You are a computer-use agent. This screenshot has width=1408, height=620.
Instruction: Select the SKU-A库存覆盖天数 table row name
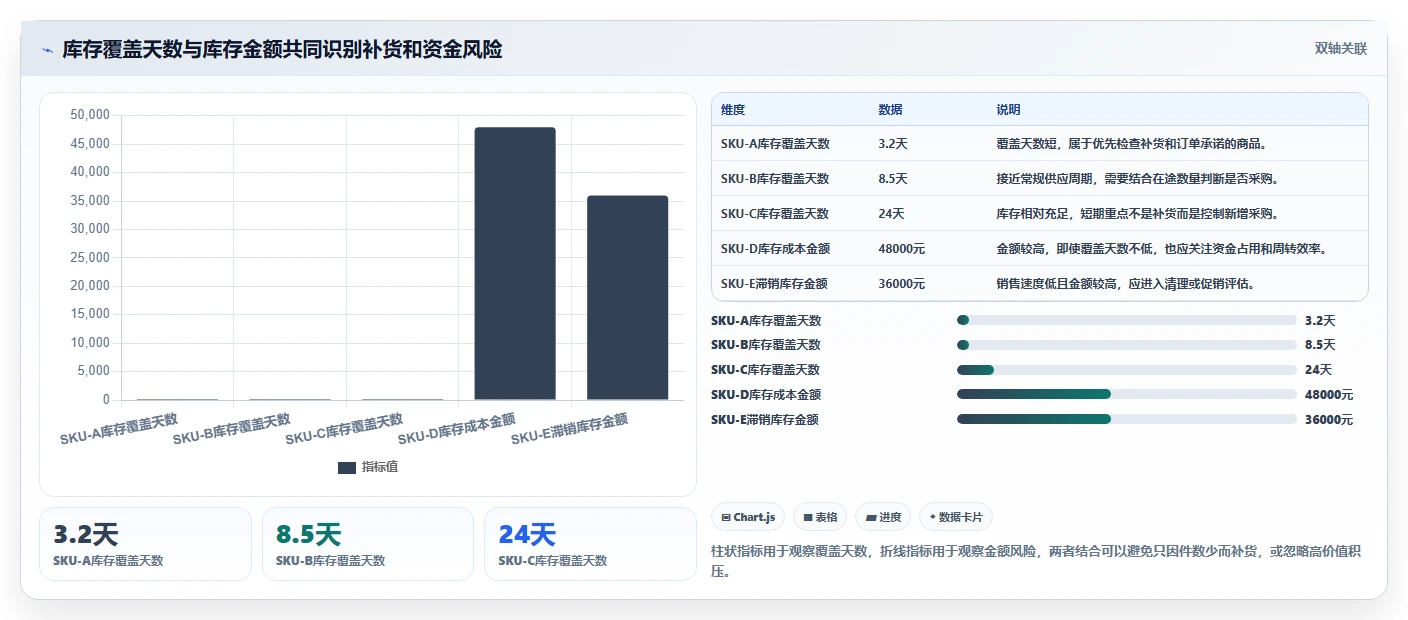click(x=775, y=144)
